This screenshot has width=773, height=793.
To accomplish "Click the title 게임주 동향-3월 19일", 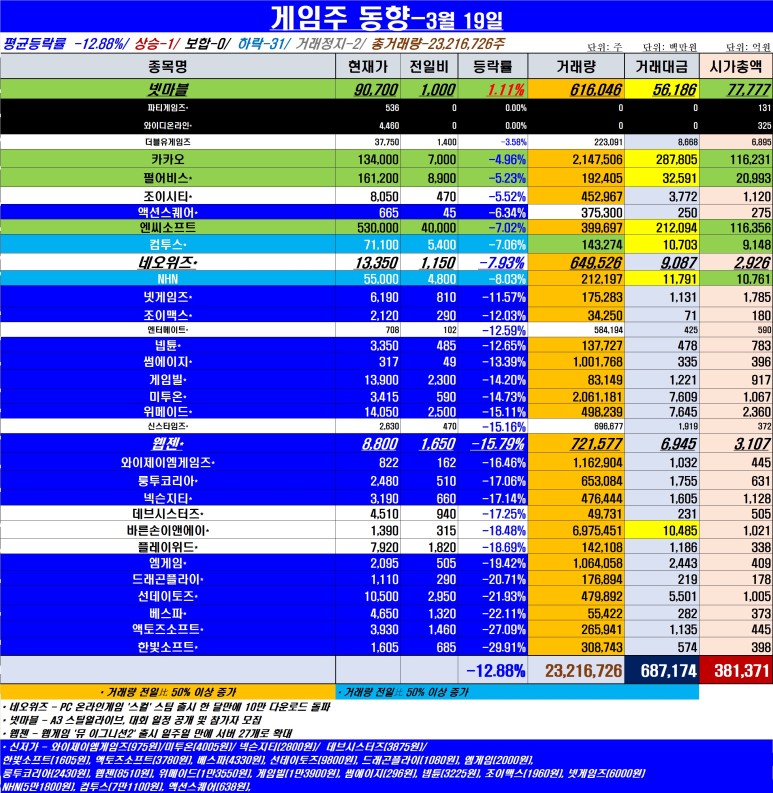I will coord(386,18).
